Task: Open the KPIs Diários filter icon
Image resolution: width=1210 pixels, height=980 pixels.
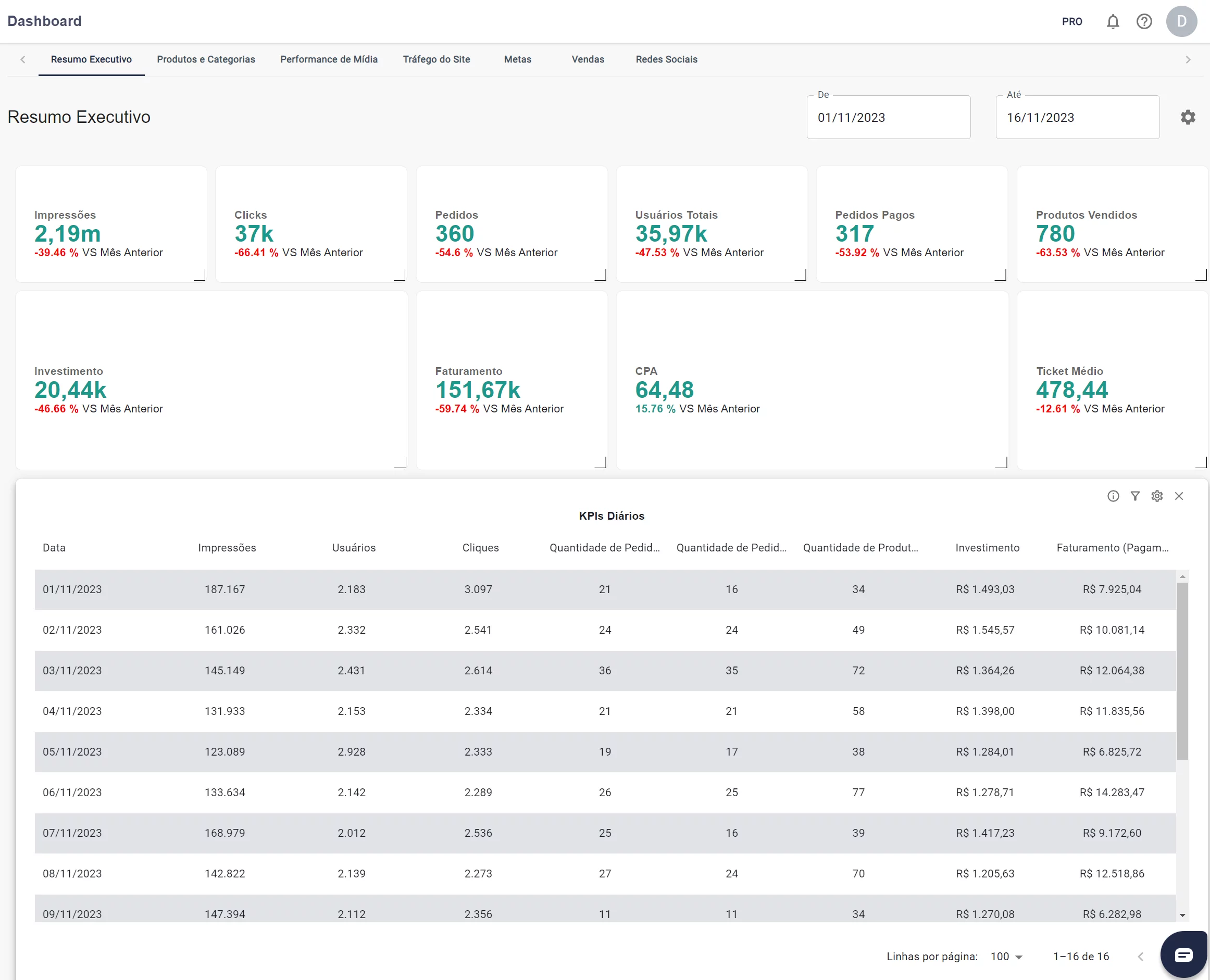Action: click(x=1135, y=496)
